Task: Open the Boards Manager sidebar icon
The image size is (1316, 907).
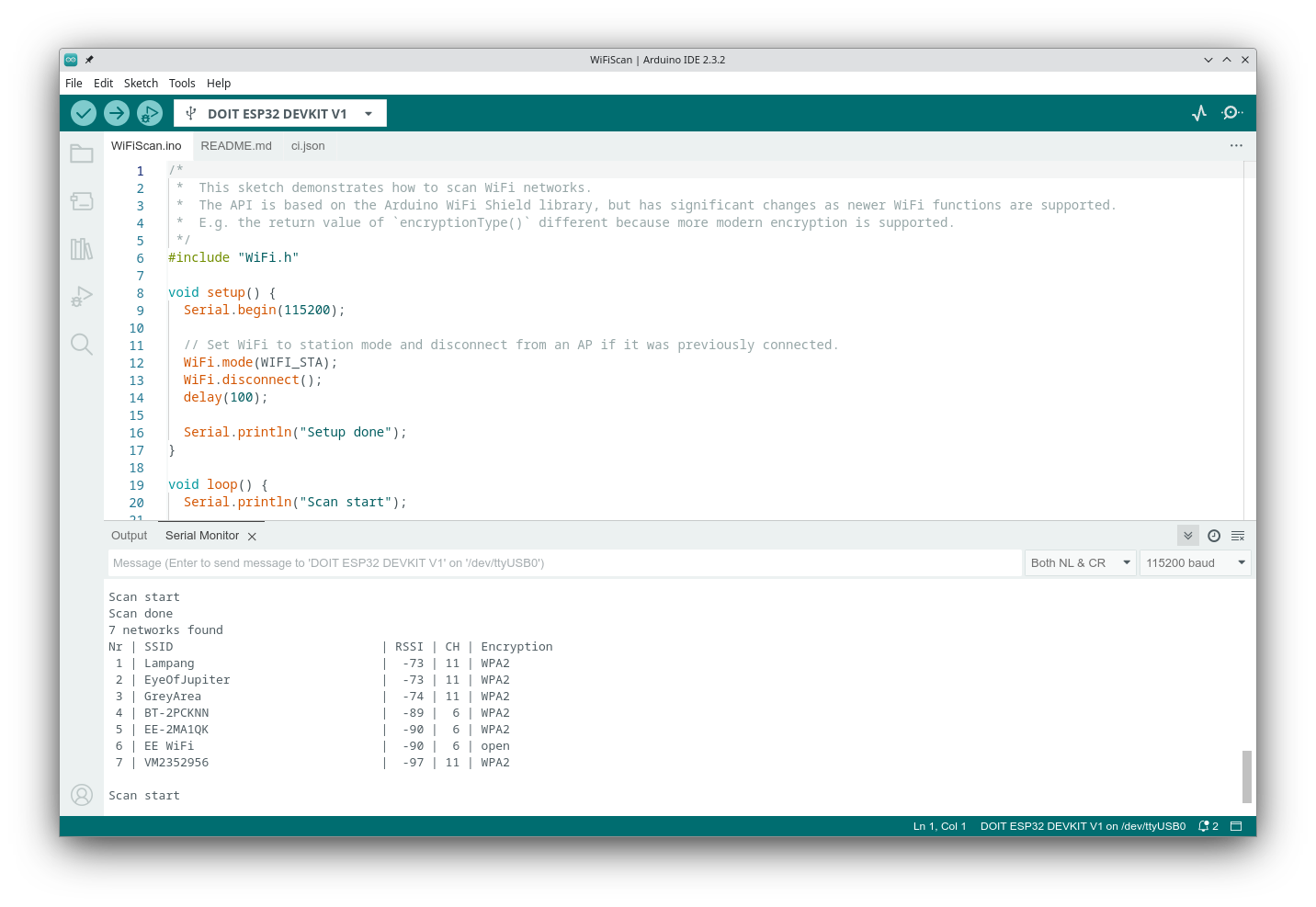Action: (x=82, y=201)
